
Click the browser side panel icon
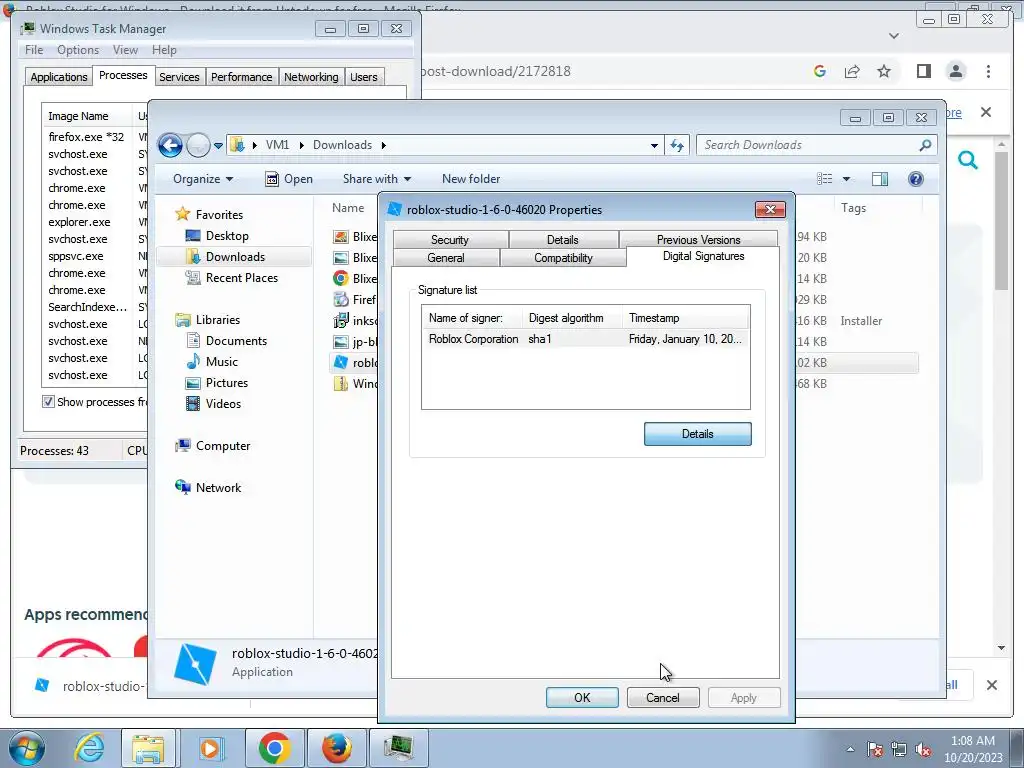coord(923,71)
